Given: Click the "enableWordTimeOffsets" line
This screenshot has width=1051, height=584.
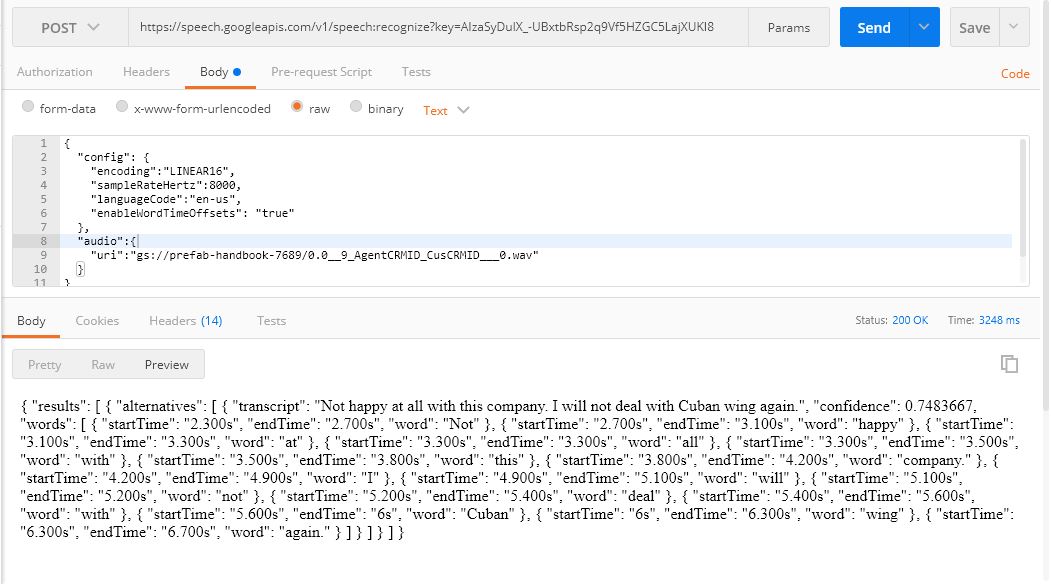Looking at the screenshot, I should pos(192,213).
